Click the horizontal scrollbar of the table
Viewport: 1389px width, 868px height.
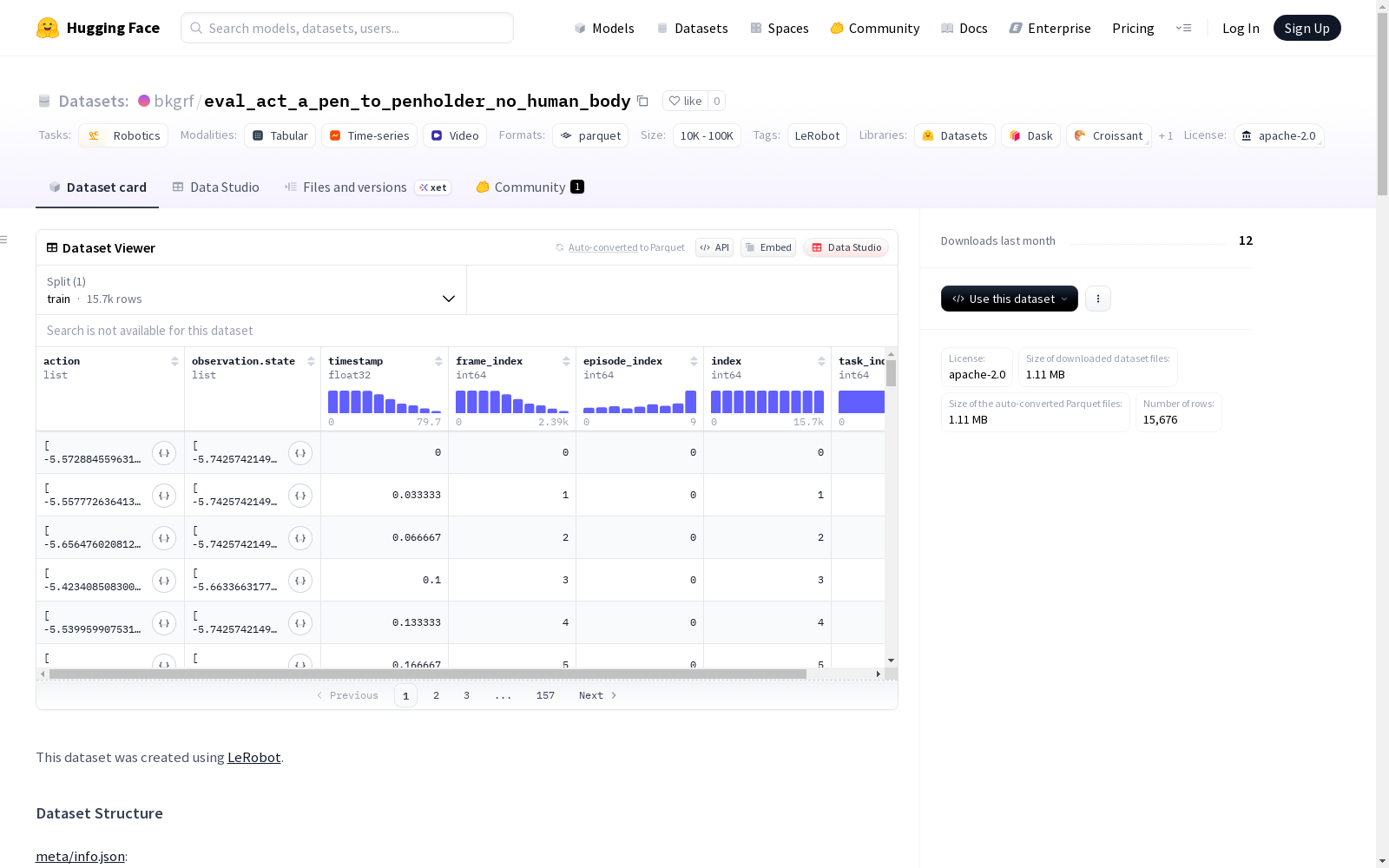coord(428,674)
